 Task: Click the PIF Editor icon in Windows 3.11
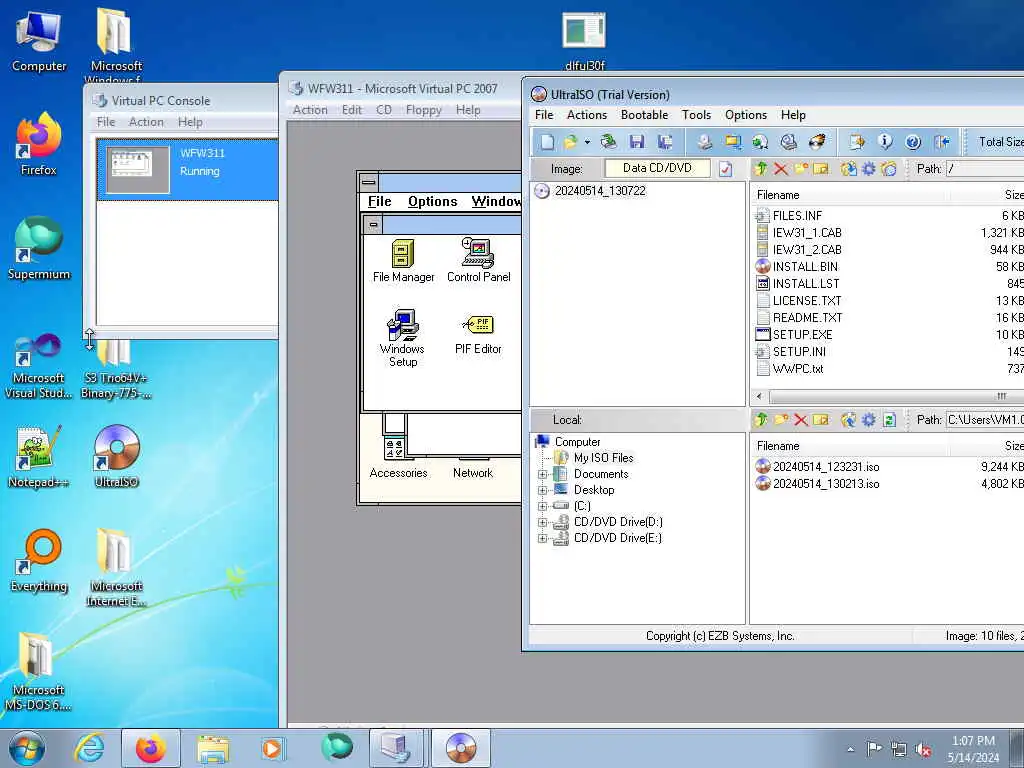[478, 335]
